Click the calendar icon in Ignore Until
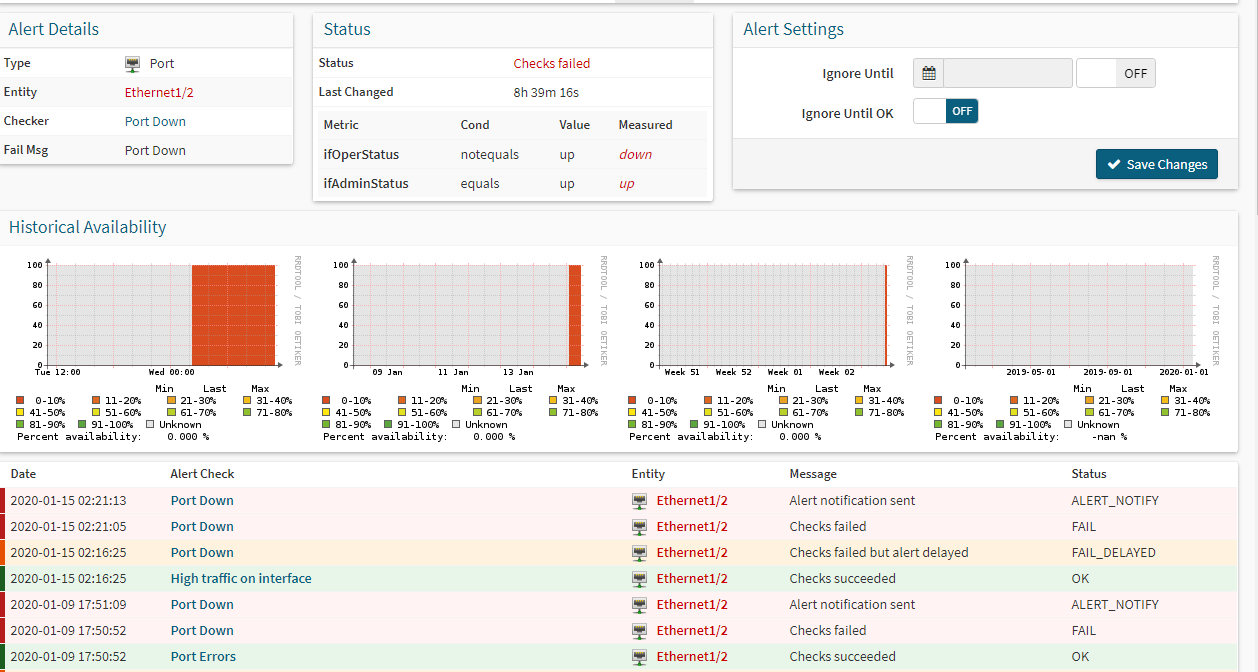Screen dimensions: 1258x672 point(928,73)
